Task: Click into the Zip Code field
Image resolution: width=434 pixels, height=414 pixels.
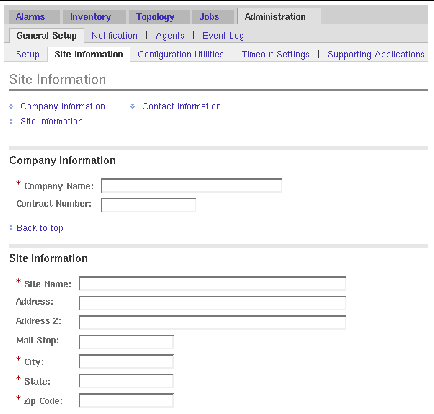Action: click(x=126, y=400)
